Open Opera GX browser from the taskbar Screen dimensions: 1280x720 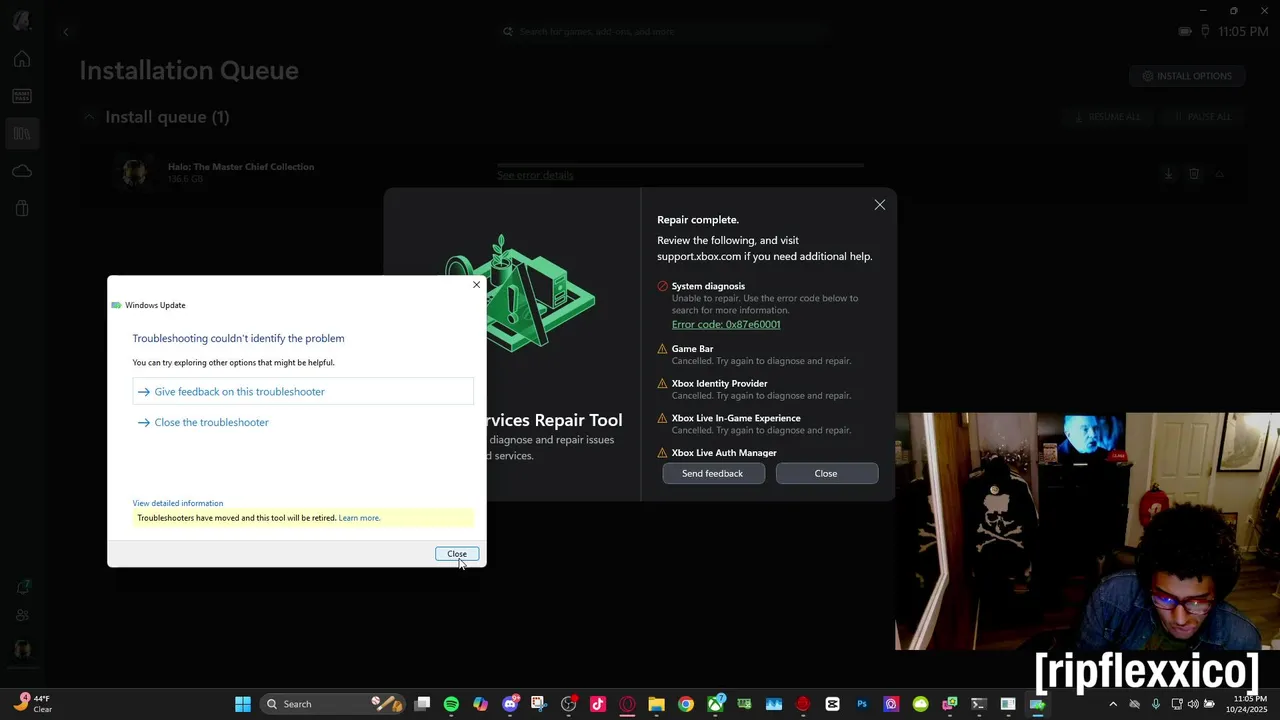627,704
